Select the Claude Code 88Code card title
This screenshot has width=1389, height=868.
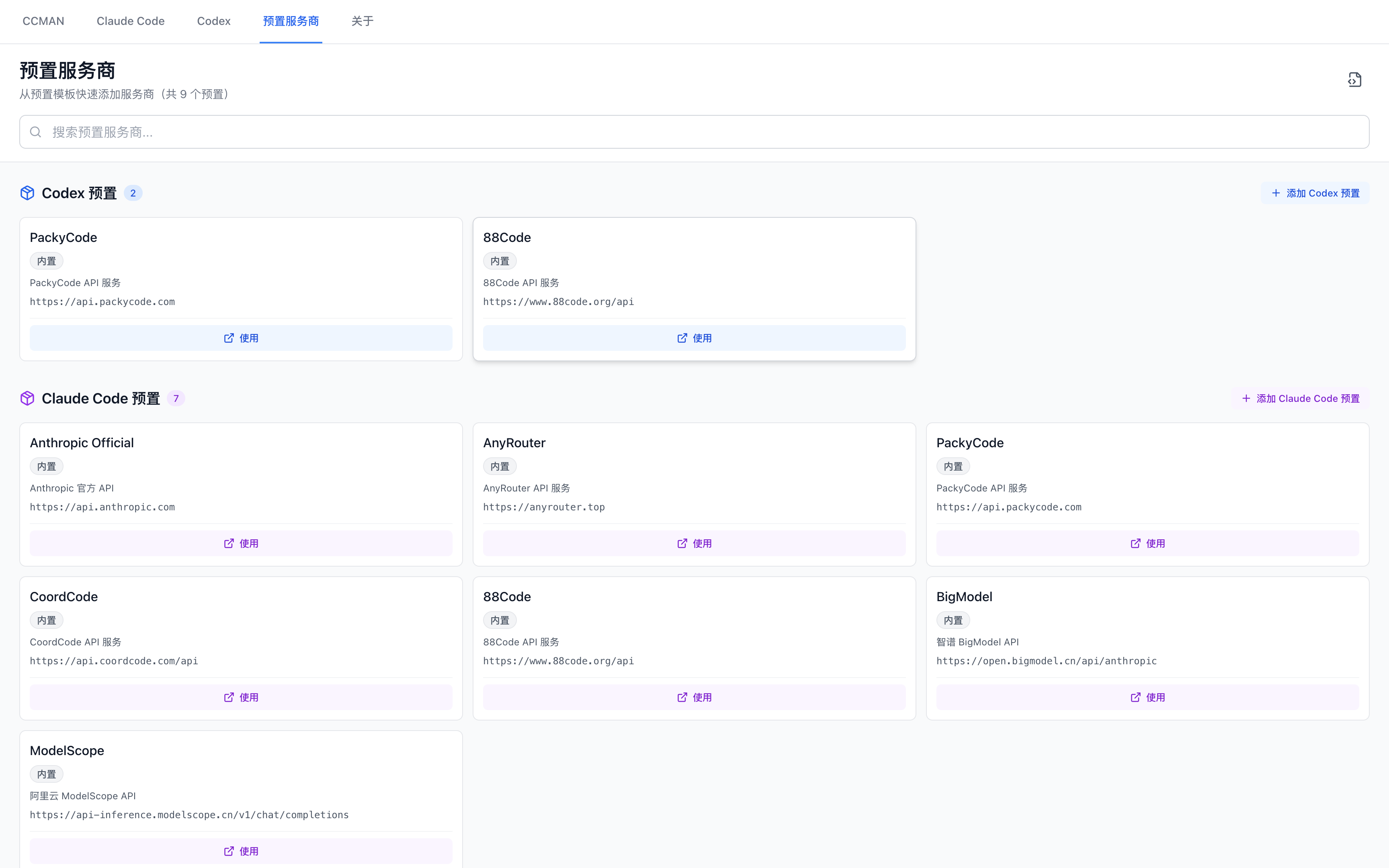(x=507, y=597)
